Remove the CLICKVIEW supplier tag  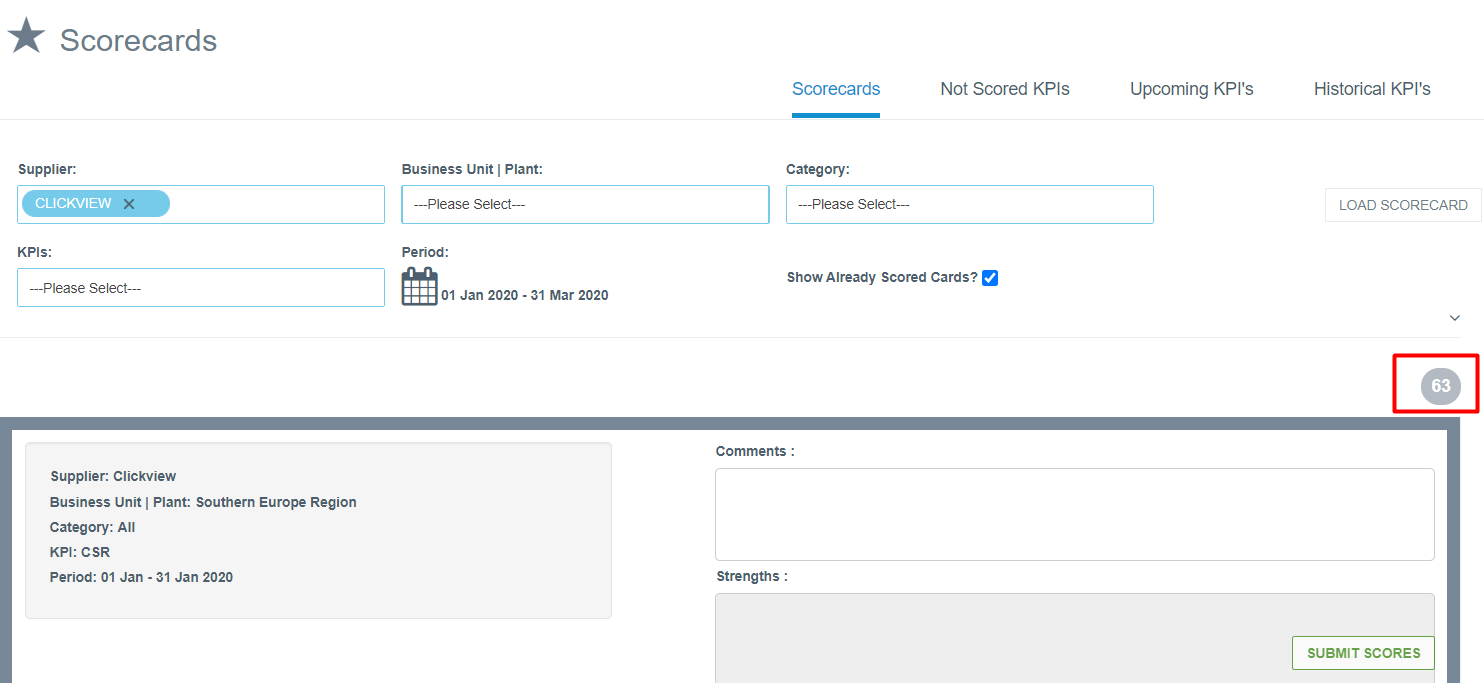129,204
